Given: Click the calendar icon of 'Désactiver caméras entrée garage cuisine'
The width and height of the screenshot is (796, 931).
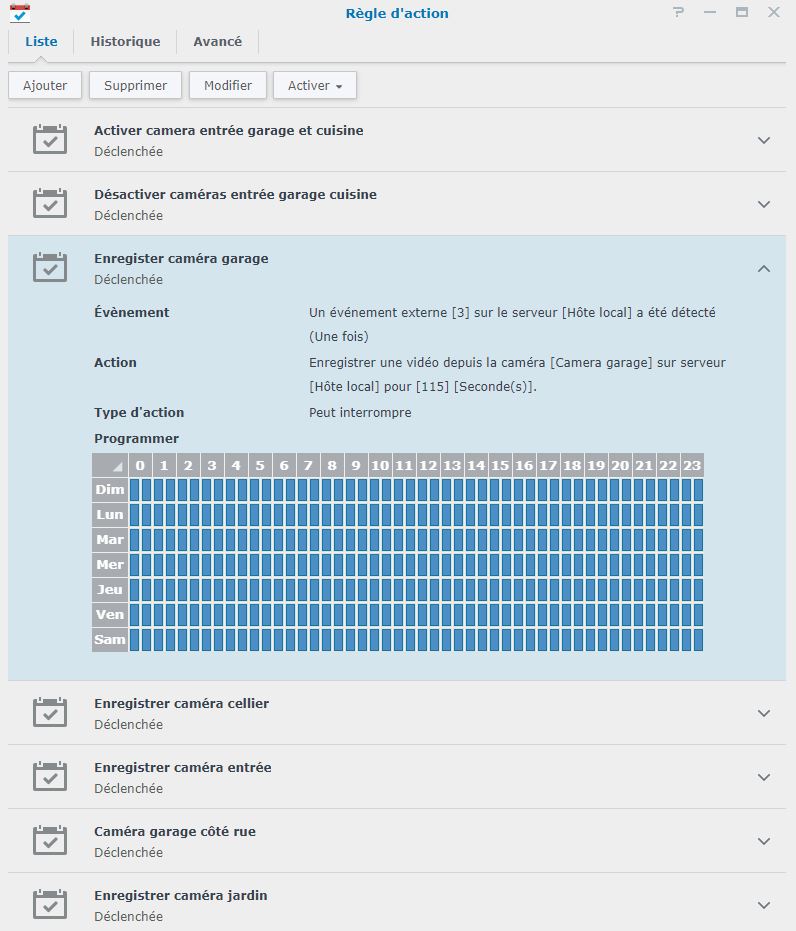Looking at the screenshot, I should pyautogui.click(x=50, y=204).
